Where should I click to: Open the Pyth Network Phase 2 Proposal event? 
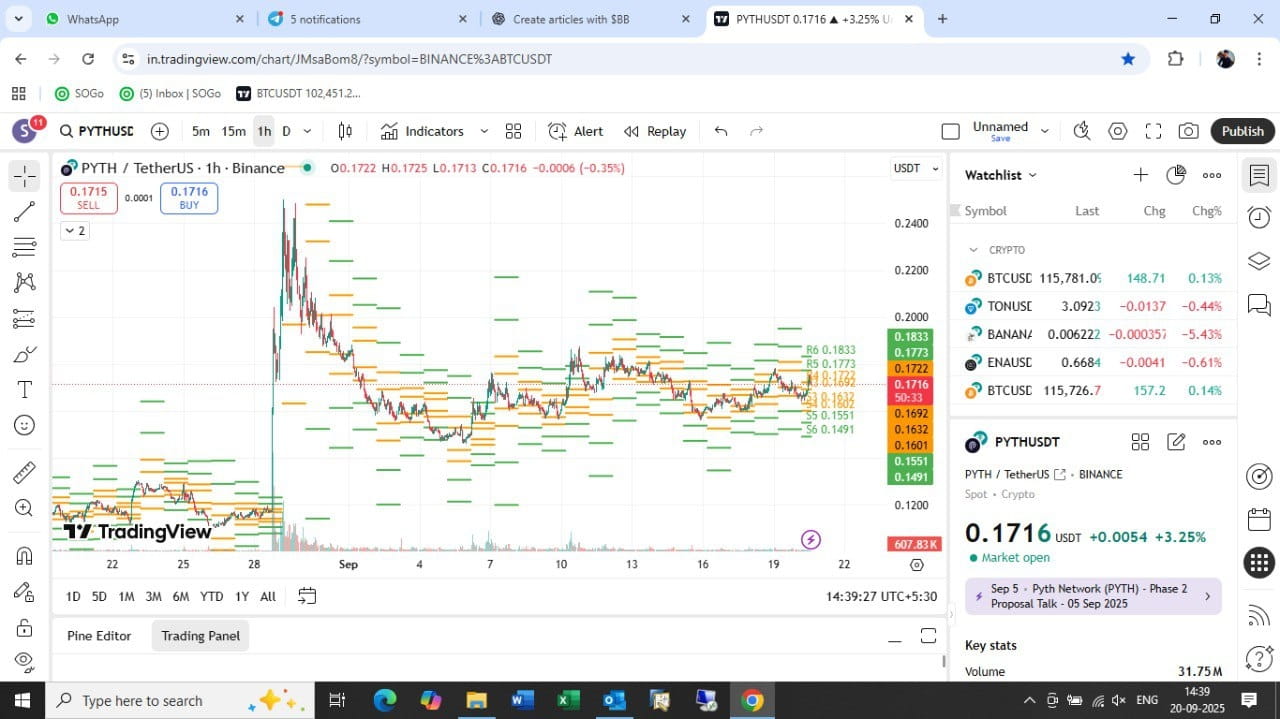click(x=1093, y=596)
